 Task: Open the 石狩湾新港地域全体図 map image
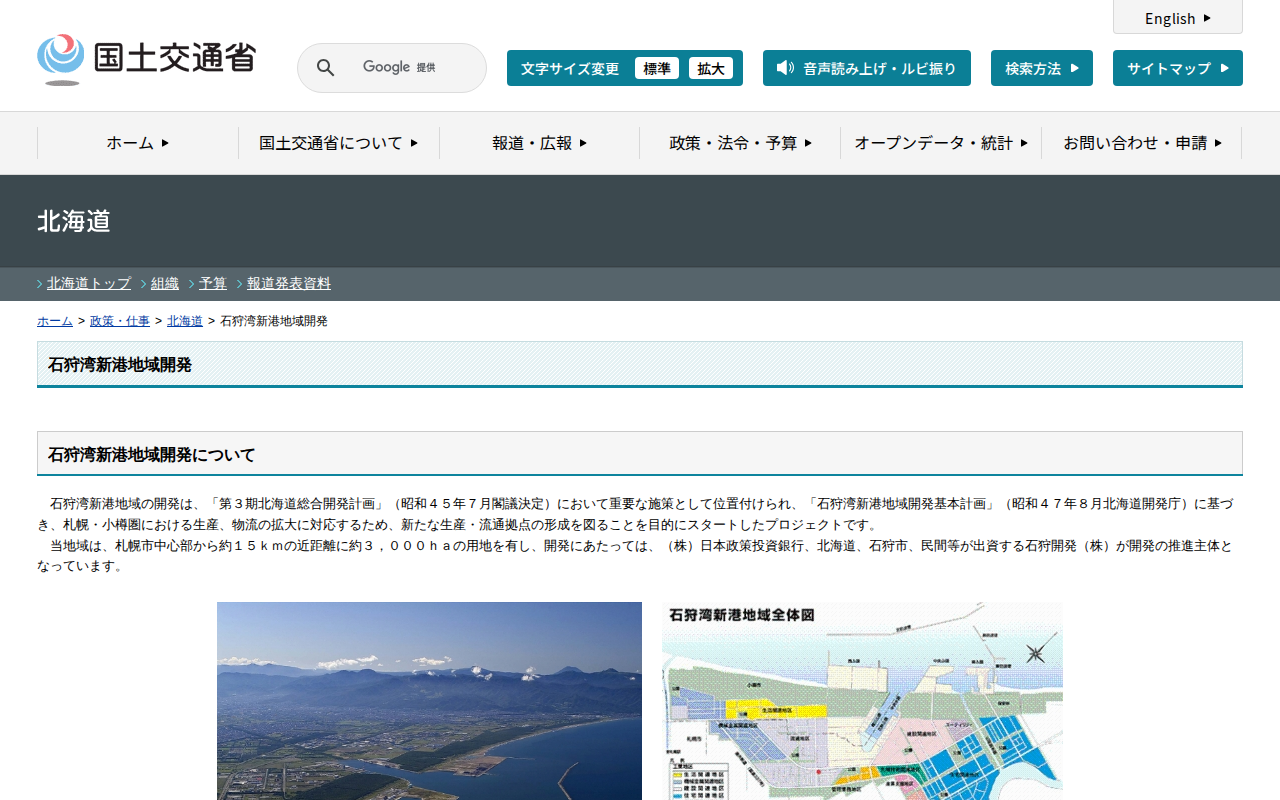862,700
